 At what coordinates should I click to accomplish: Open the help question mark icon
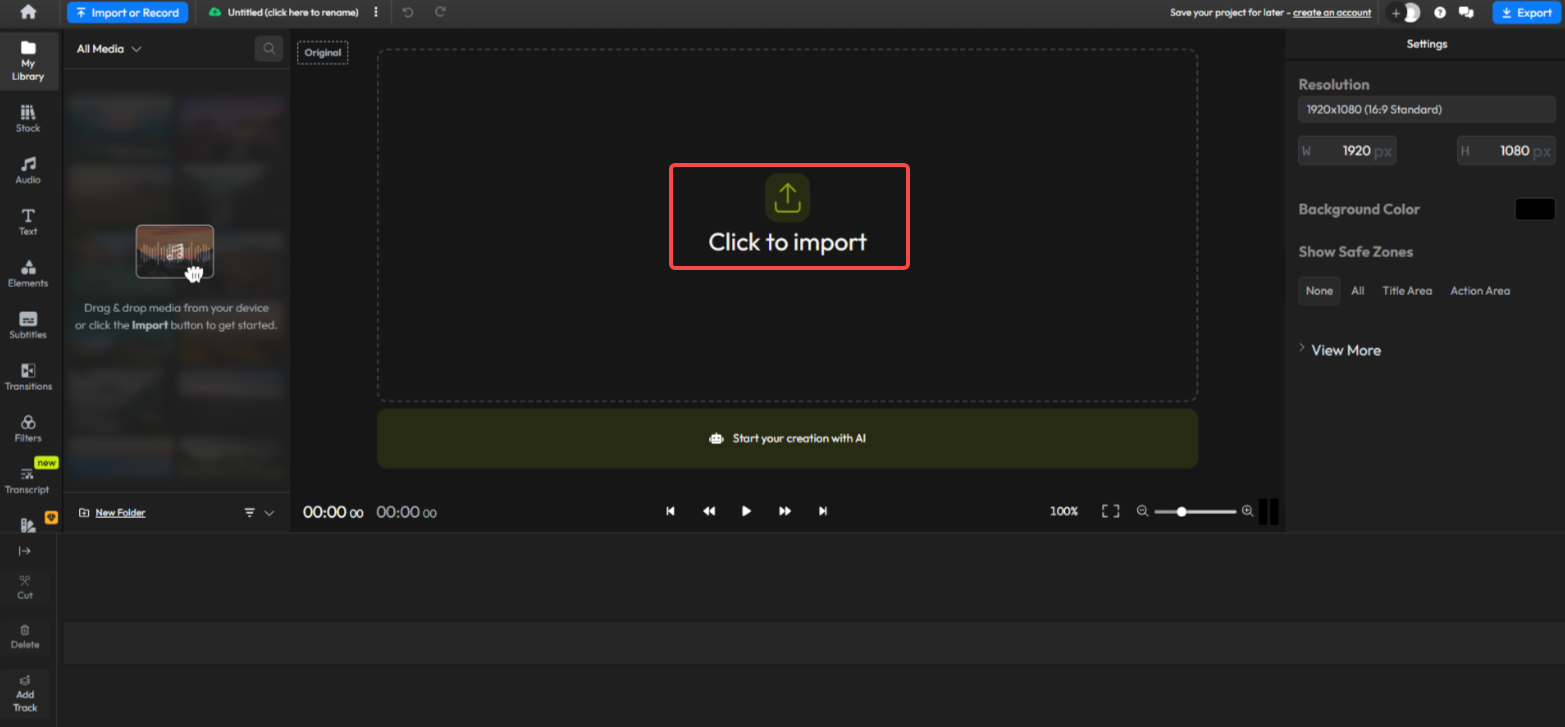(x=1440, y=13)
